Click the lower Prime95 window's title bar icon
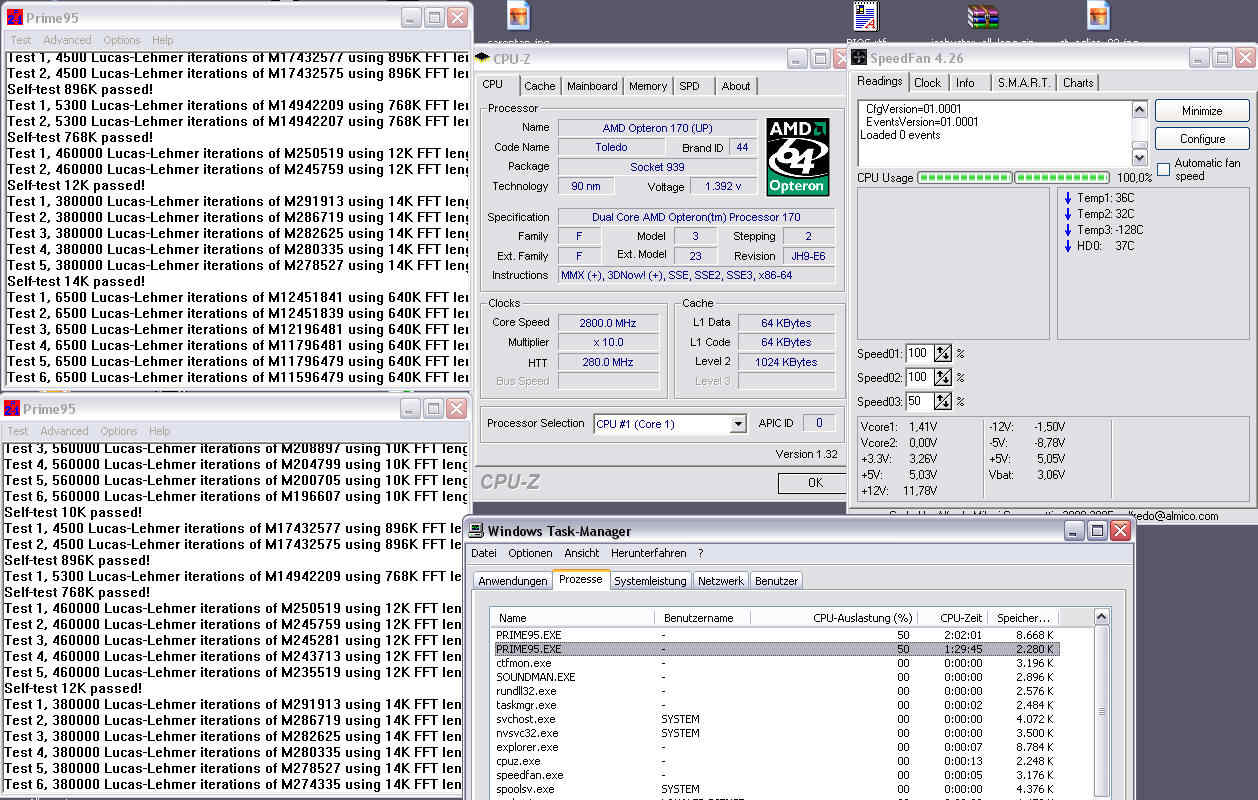 point(13,409)
